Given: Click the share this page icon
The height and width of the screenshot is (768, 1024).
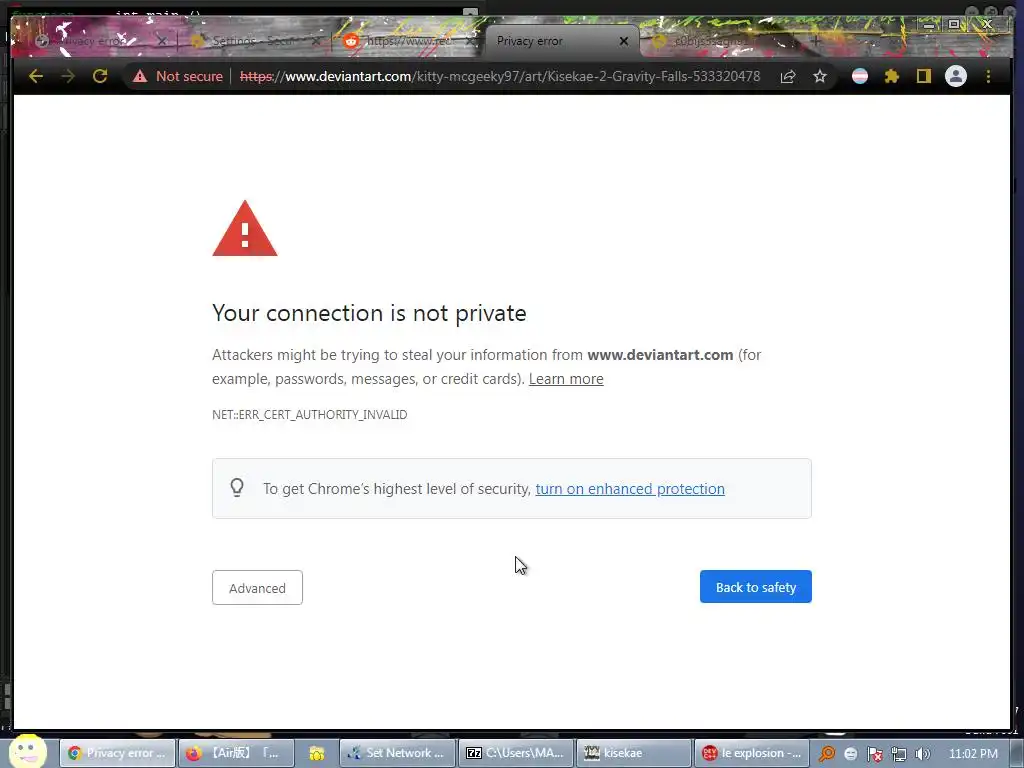Looking at the screenshot, I should pyautogui.click(x=788, y=76).
